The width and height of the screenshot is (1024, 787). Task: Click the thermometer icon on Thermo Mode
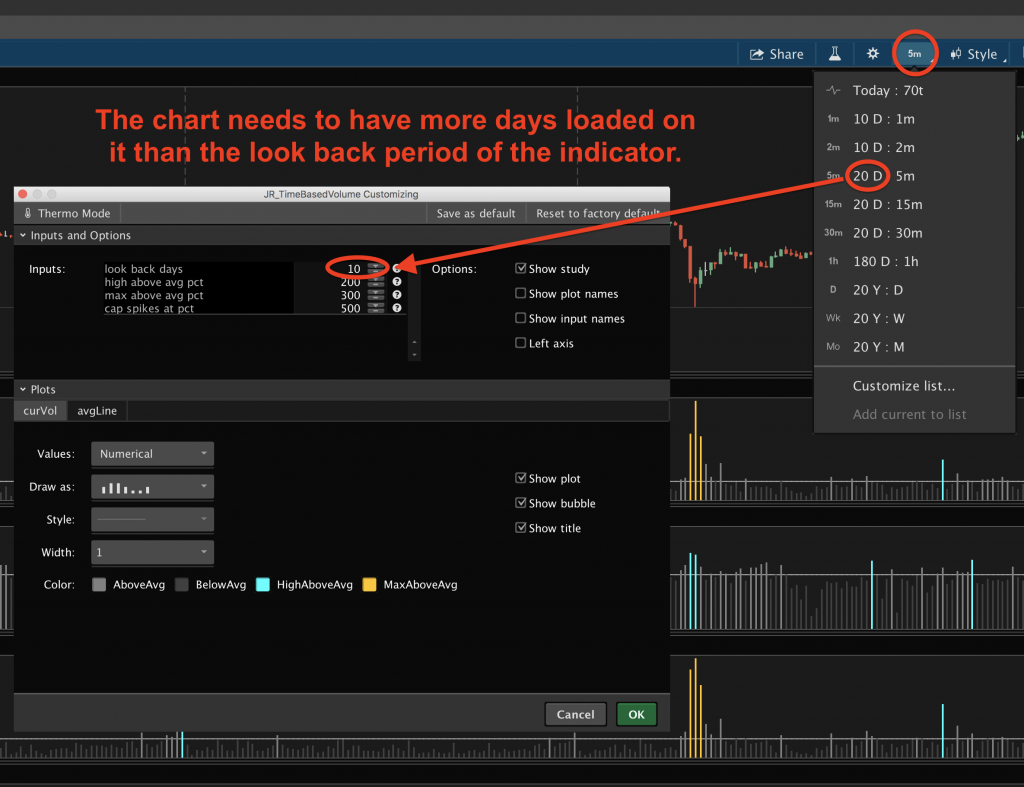click(x=29, y=213)
